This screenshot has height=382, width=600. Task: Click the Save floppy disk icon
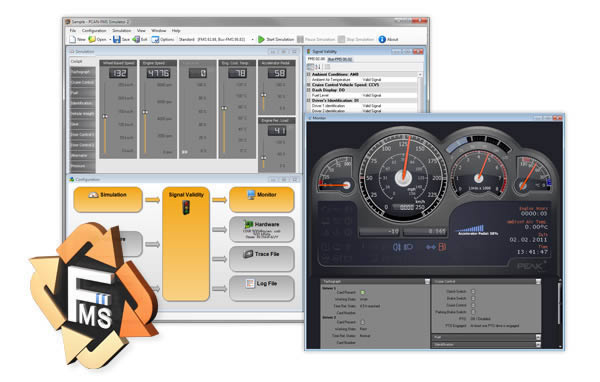[x=117, y=39]
